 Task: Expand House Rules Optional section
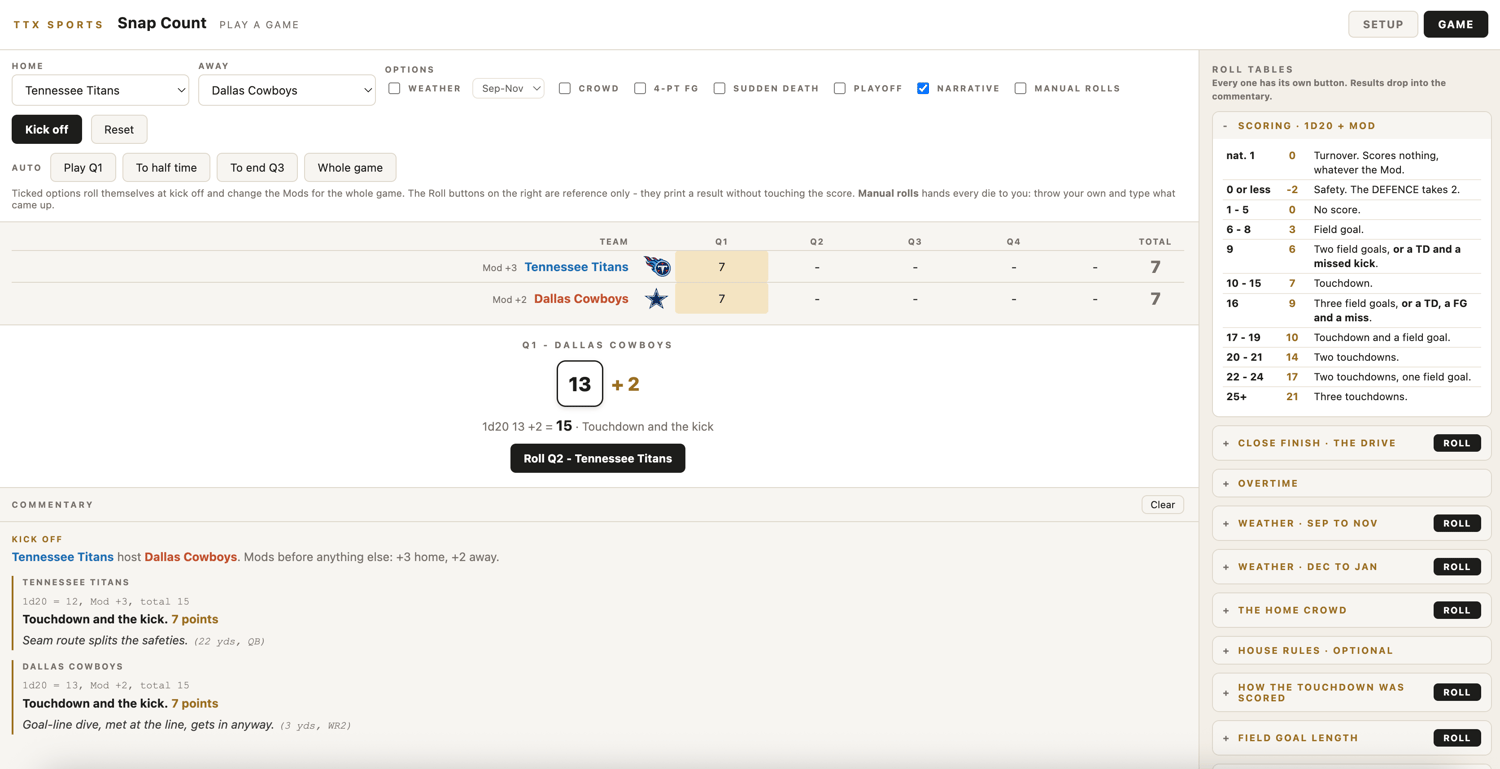coord(1351,650)
